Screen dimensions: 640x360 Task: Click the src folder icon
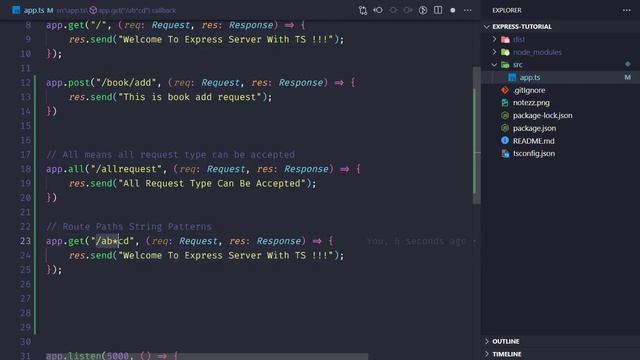[505, 65]
